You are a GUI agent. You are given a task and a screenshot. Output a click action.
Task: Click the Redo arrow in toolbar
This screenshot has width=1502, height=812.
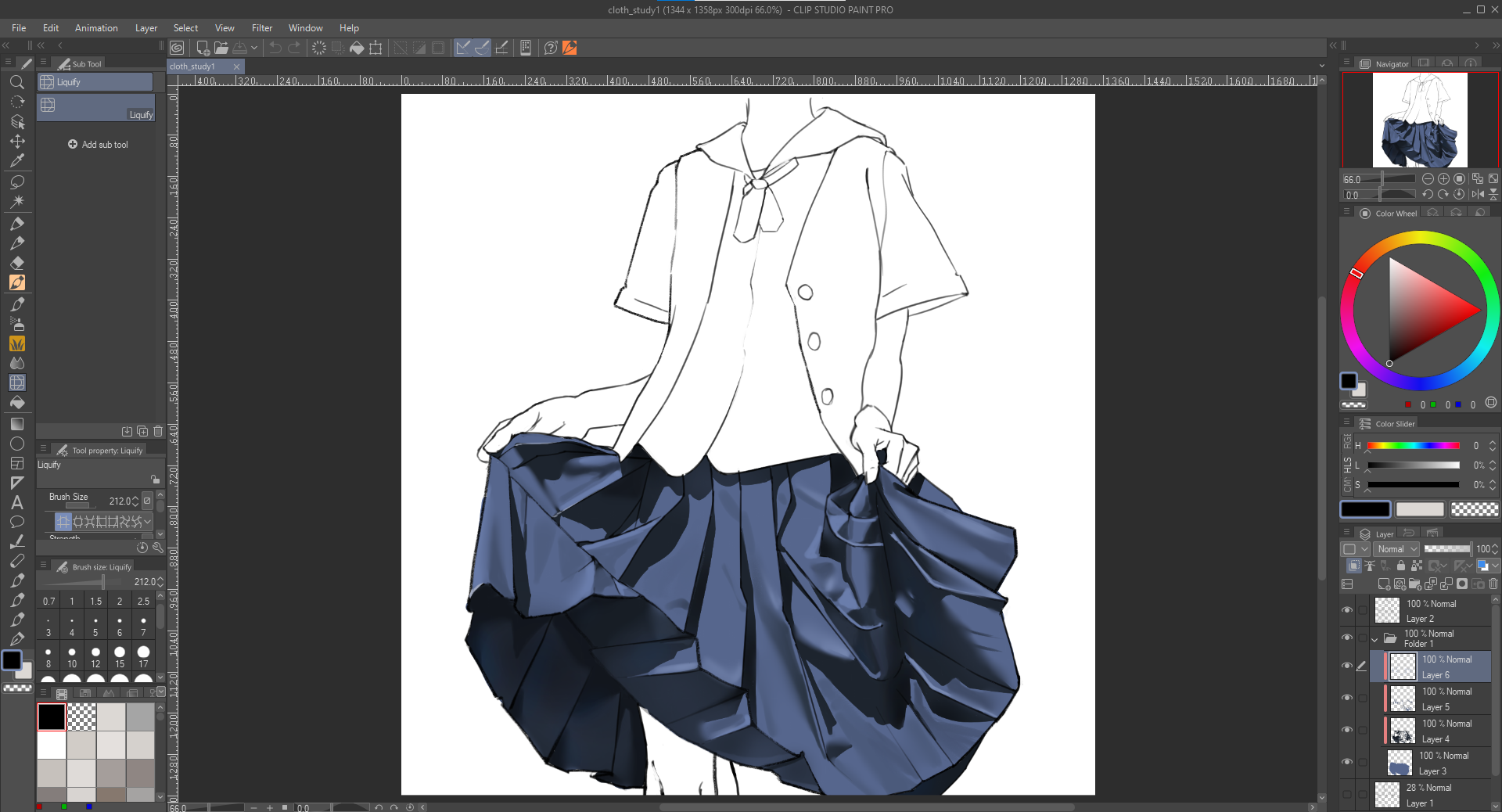(294, 48)
